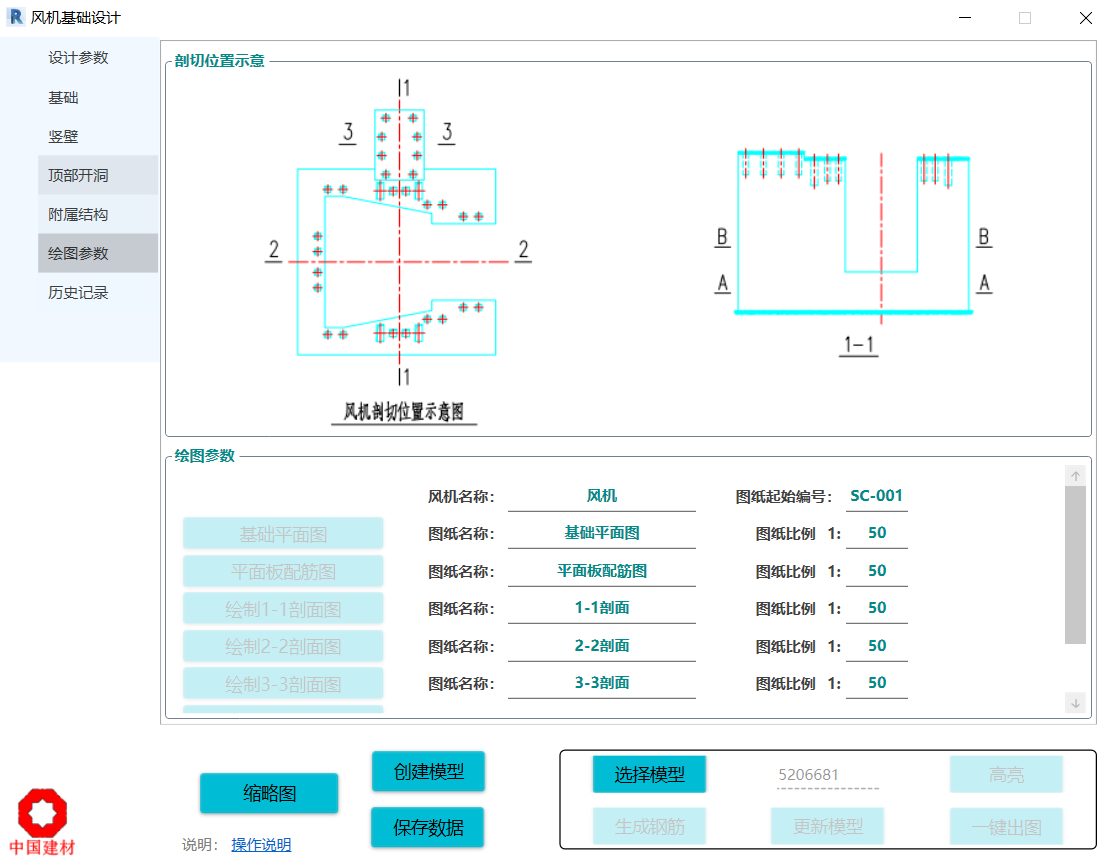Edit the 3-3剖面 drawing name field
The image size is (1114, 864).
[x=602, y=683]
